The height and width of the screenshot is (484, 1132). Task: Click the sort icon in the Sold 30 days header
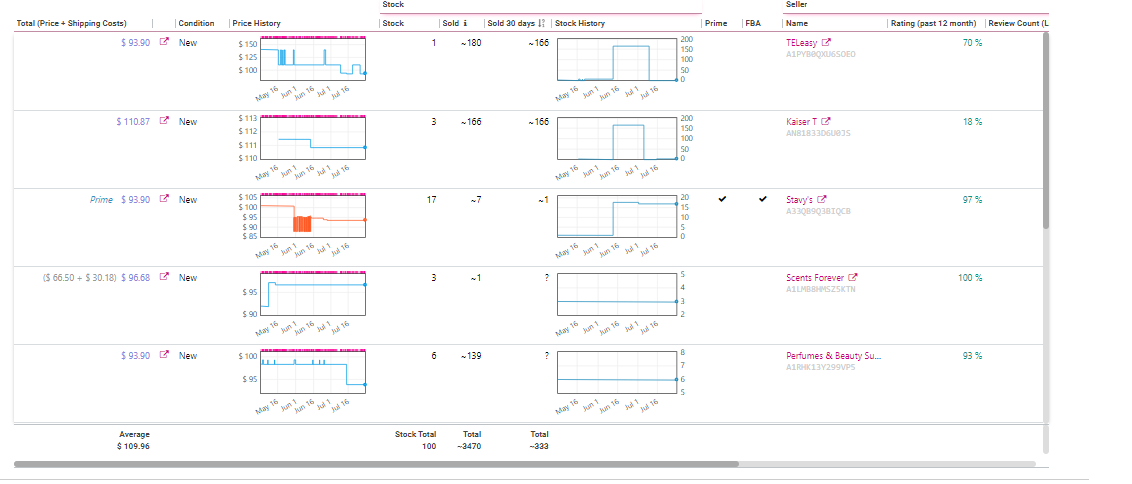(542, 23)
